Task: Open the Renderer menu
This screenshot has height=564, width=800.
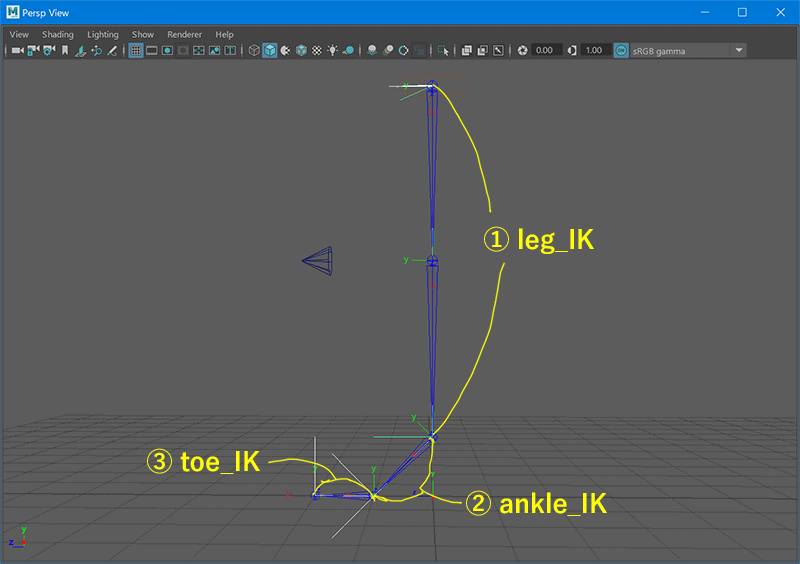Action: coord(185,35)
